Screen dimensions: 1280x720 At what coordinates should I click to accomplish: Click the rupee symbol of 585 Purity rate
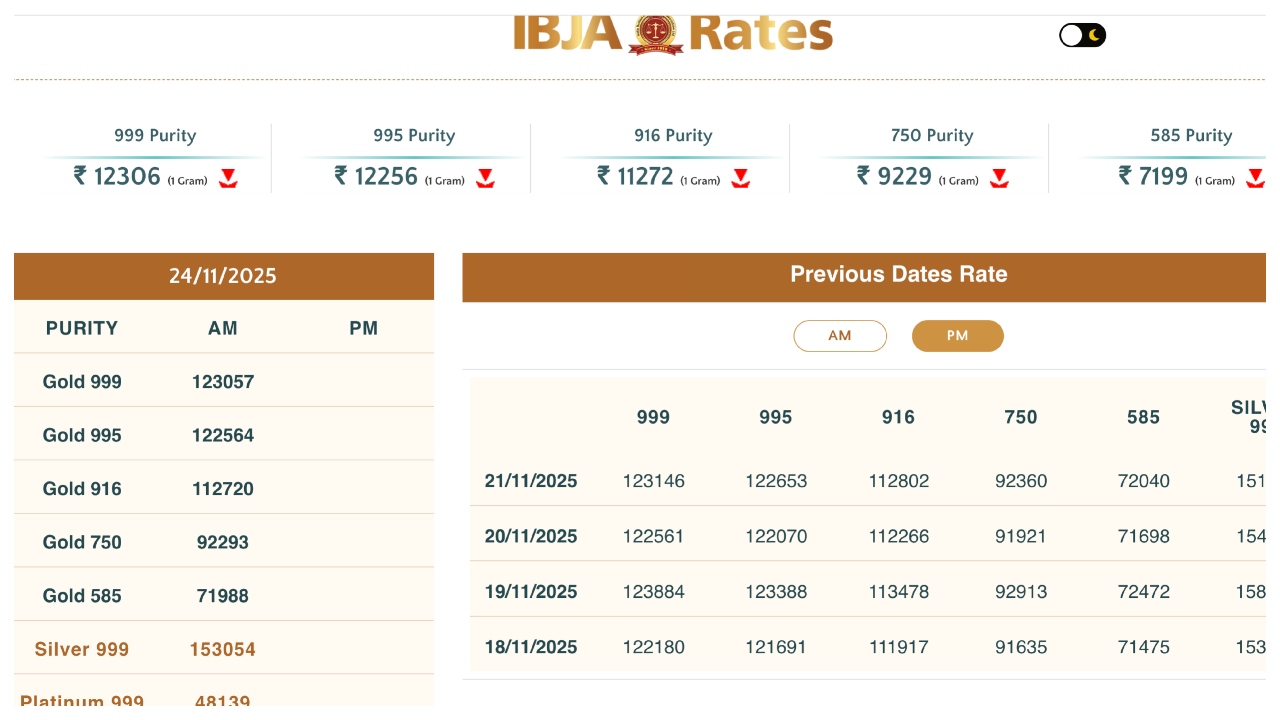coord(1125,176)
